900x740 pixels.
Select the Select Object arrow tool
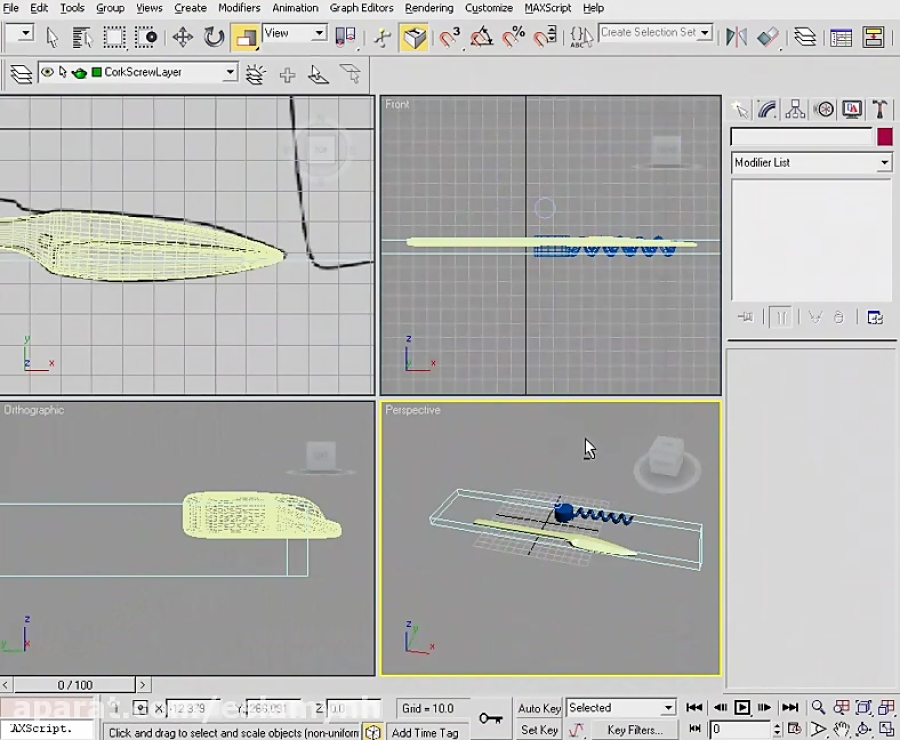[x=52, y=38]
